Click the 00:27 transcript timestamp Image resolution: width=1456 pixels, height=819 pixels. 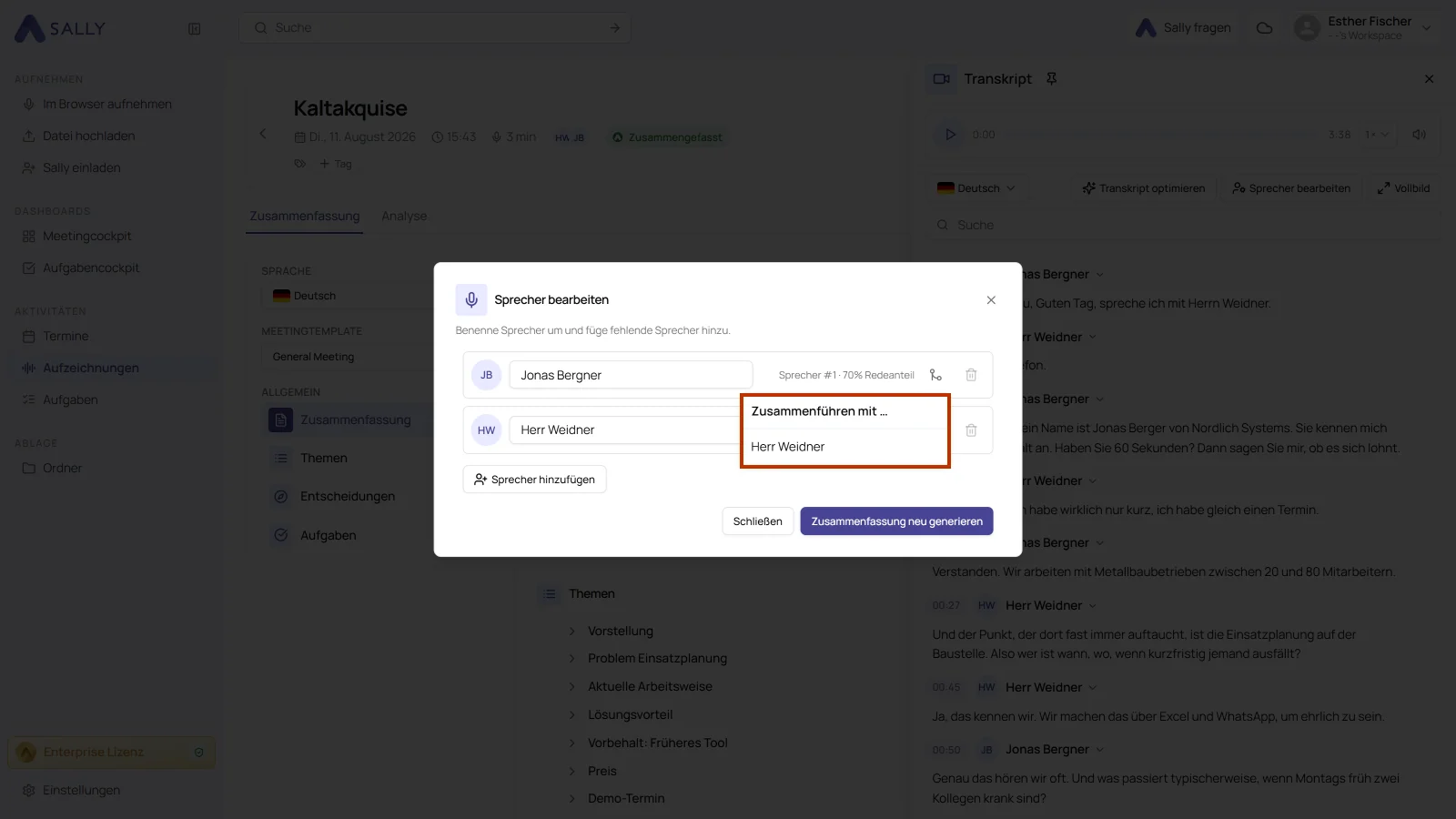click(x=945, y=606)
